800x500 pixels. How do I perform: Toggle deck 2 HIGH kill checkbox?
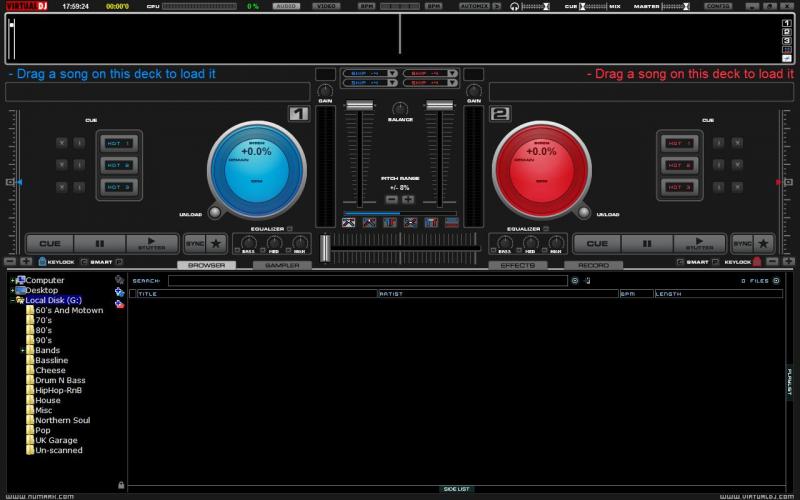[545, 251]
